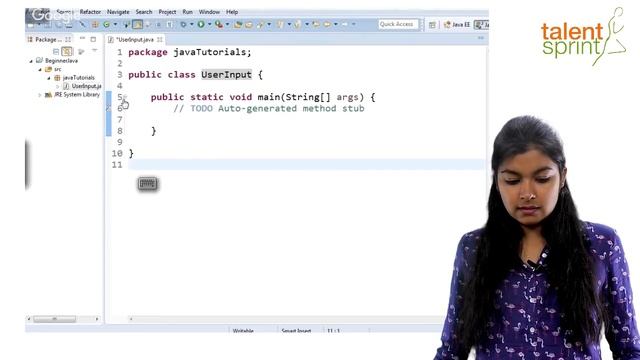Click the on-screen keyboard icon overlay
This screenshot has width=640, height=360.
(147, 184)
